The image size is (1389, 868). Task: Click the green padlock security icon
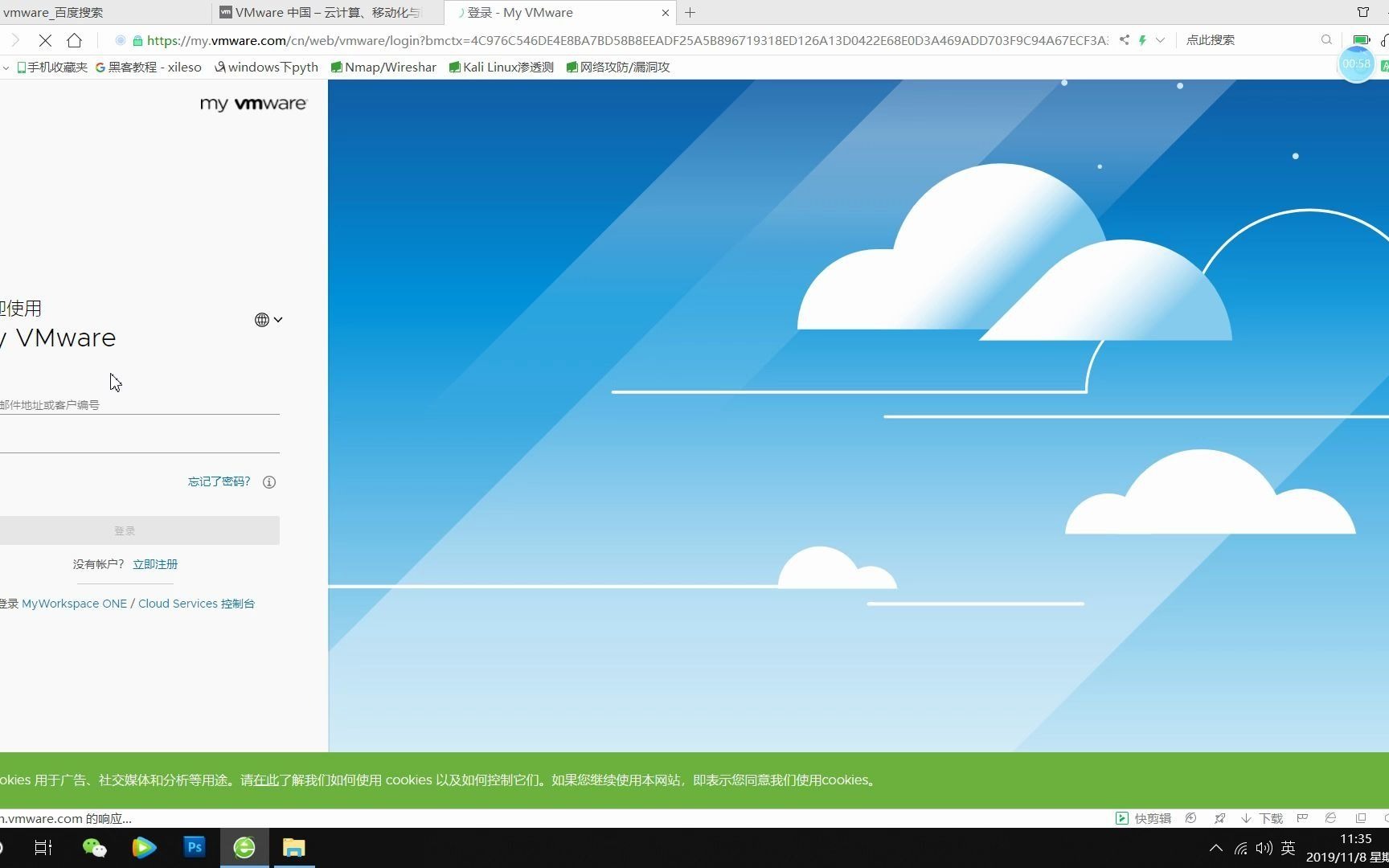point(137,41)
